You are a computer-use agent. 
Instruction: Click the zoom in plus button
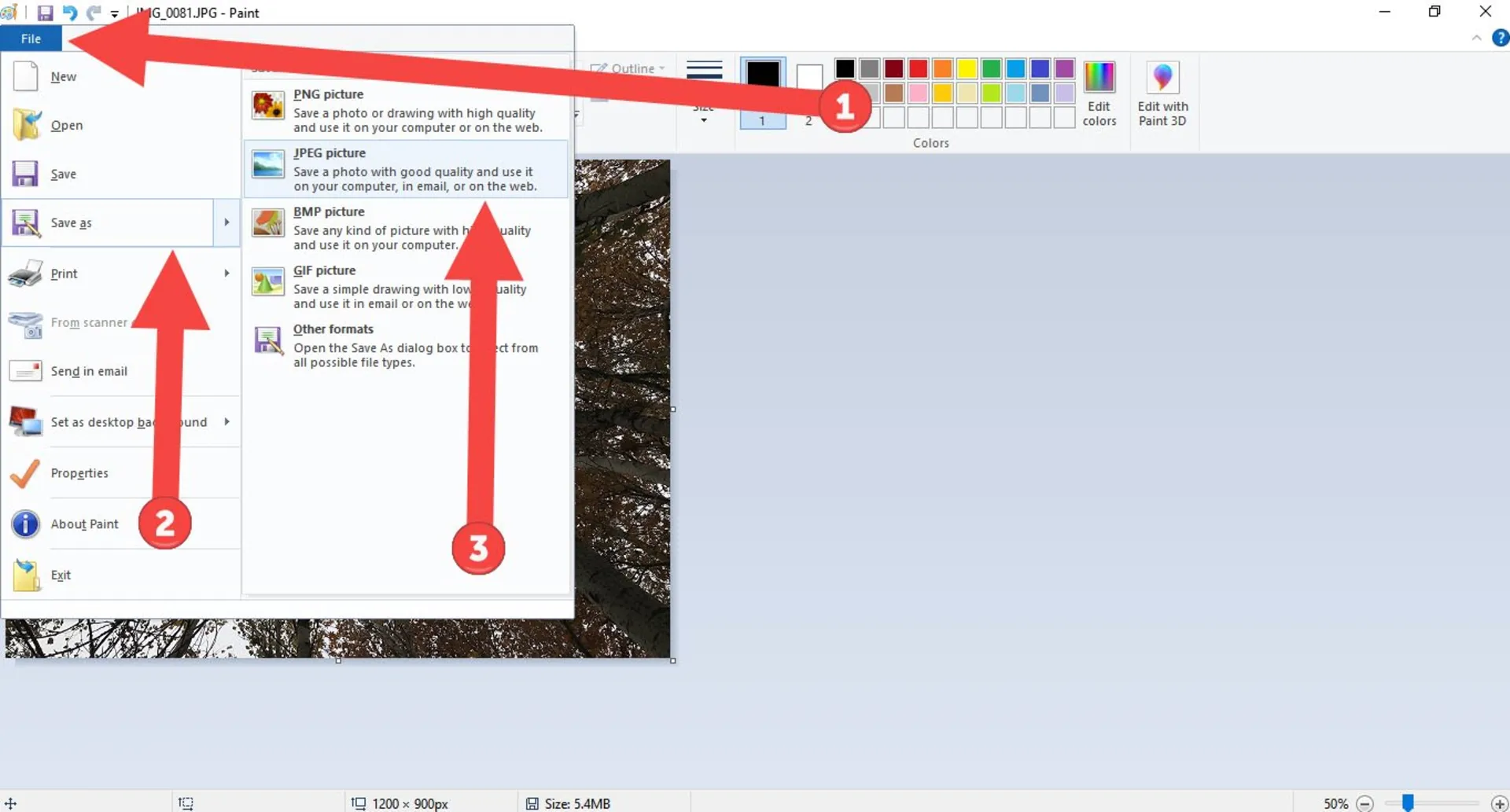click(1499, 803)
